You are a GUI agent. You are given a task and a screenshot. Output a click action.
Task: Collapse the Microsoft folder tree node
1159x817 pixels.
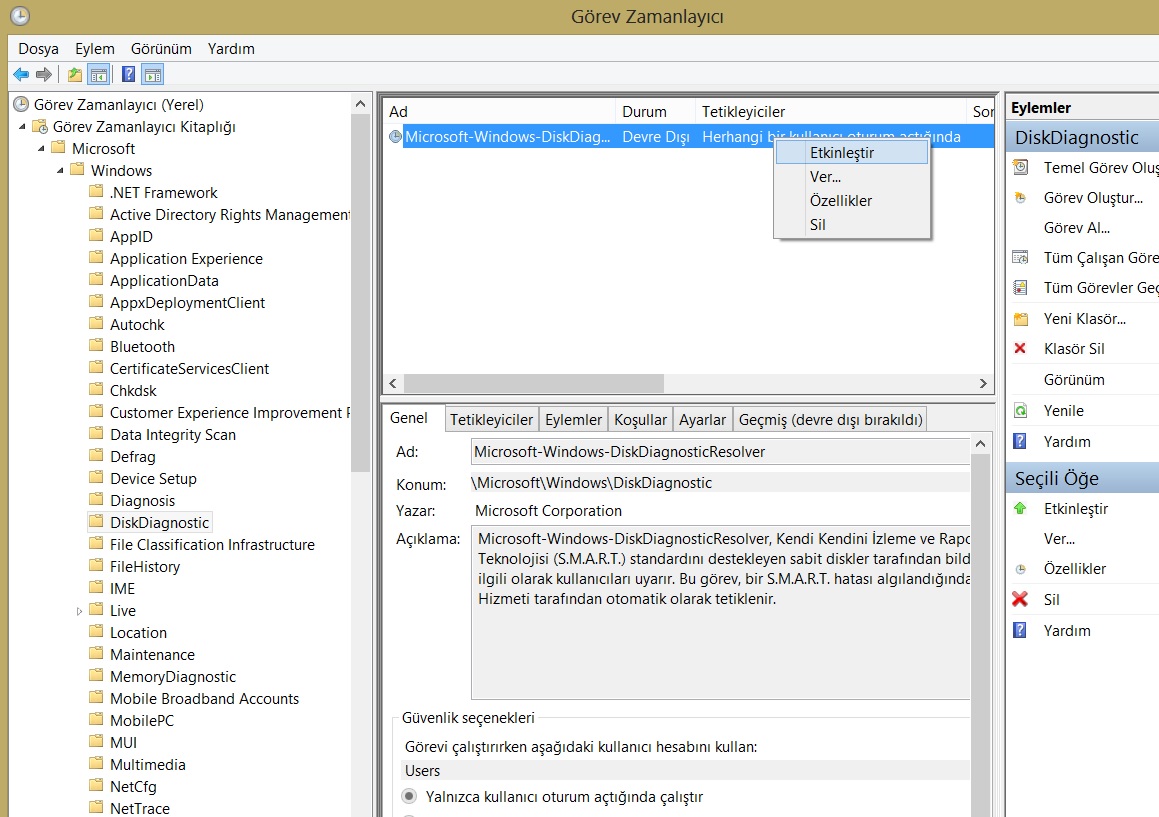pos(42,149)
